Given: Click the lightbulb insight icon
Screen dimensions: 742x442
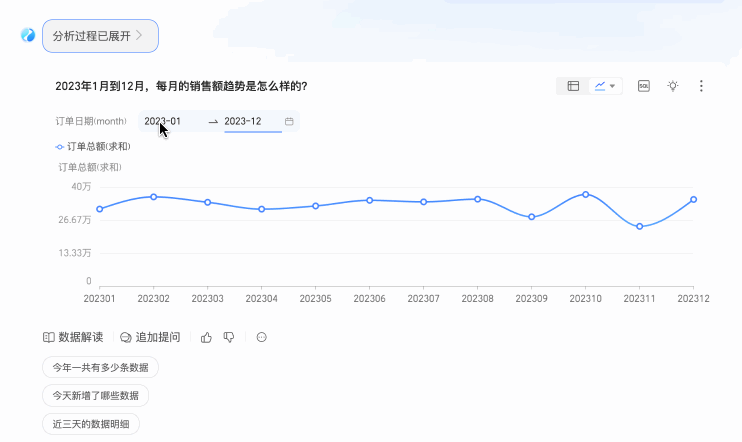Looking at the screenshot, I should pos(672,86).
